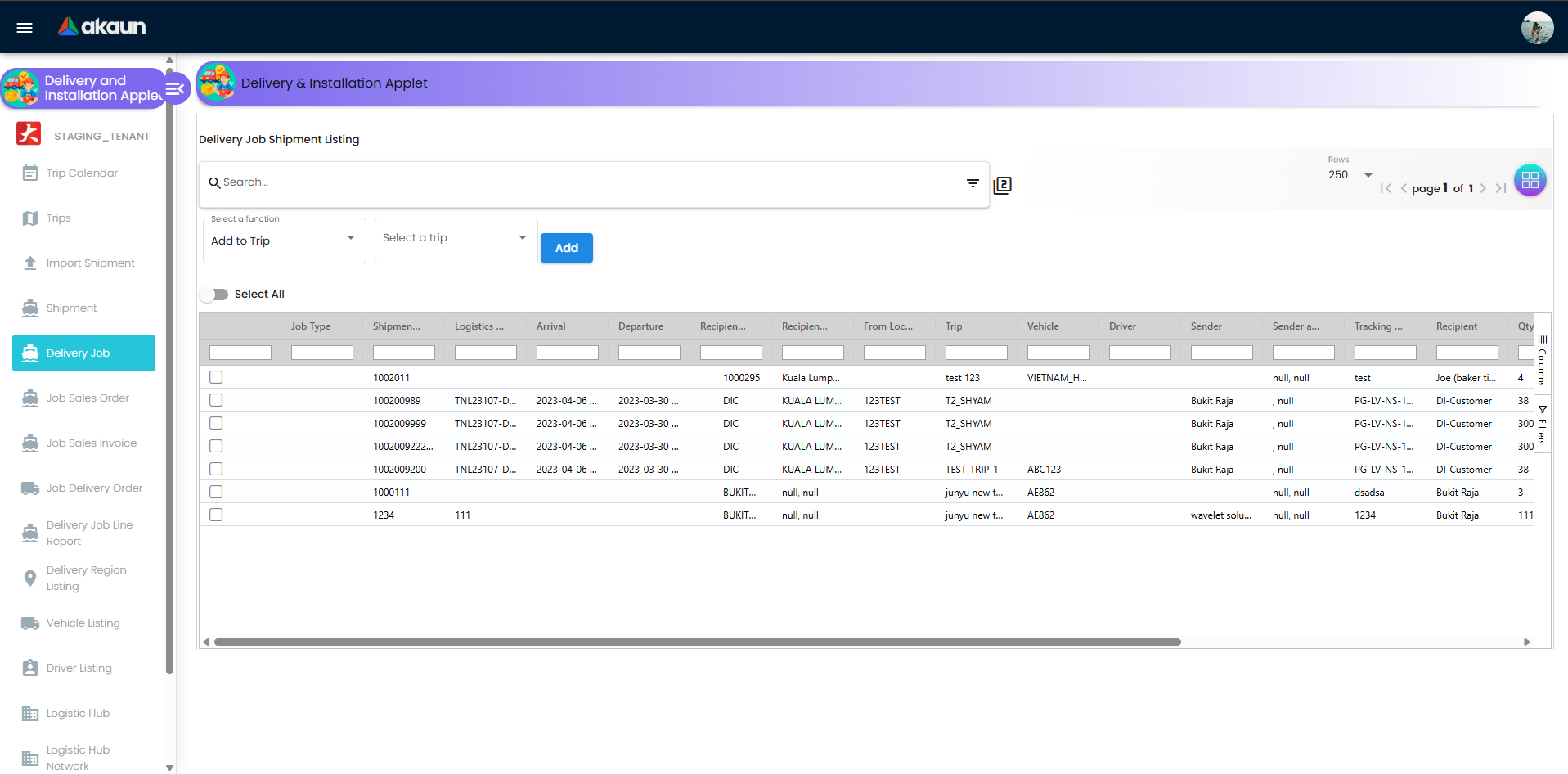Click the duplicate pages icon near the search bar
Viewport: 1568px width, 774px height.
pos(1002,185)
